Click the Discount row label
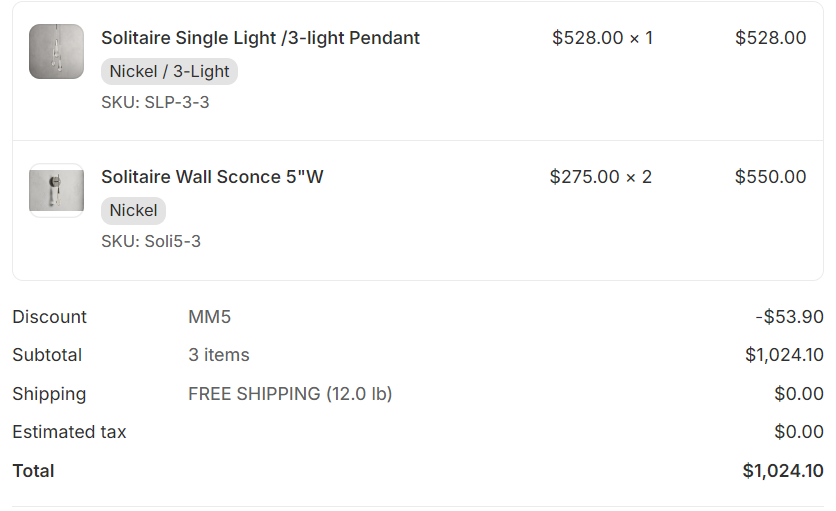The width and height of the screenshot is (836, 511). click(49, 317)
